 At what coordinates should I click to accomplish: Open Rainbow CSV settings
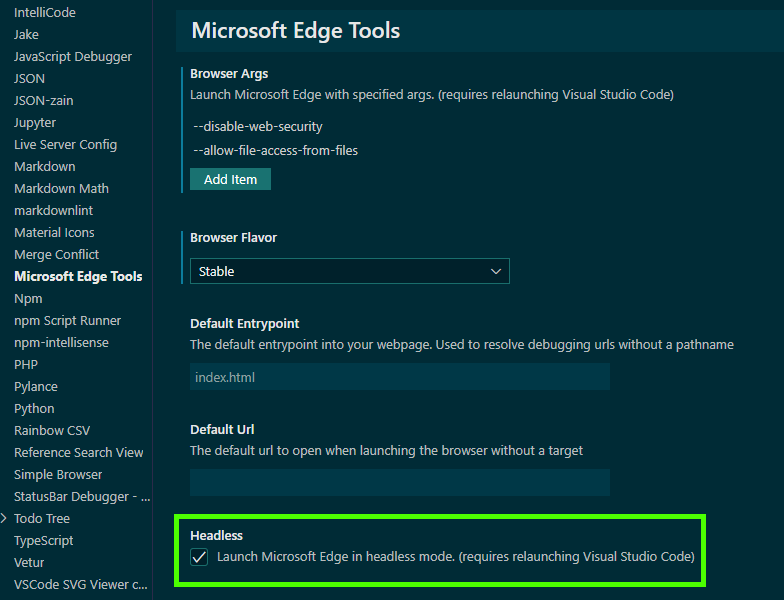point(52,430)
